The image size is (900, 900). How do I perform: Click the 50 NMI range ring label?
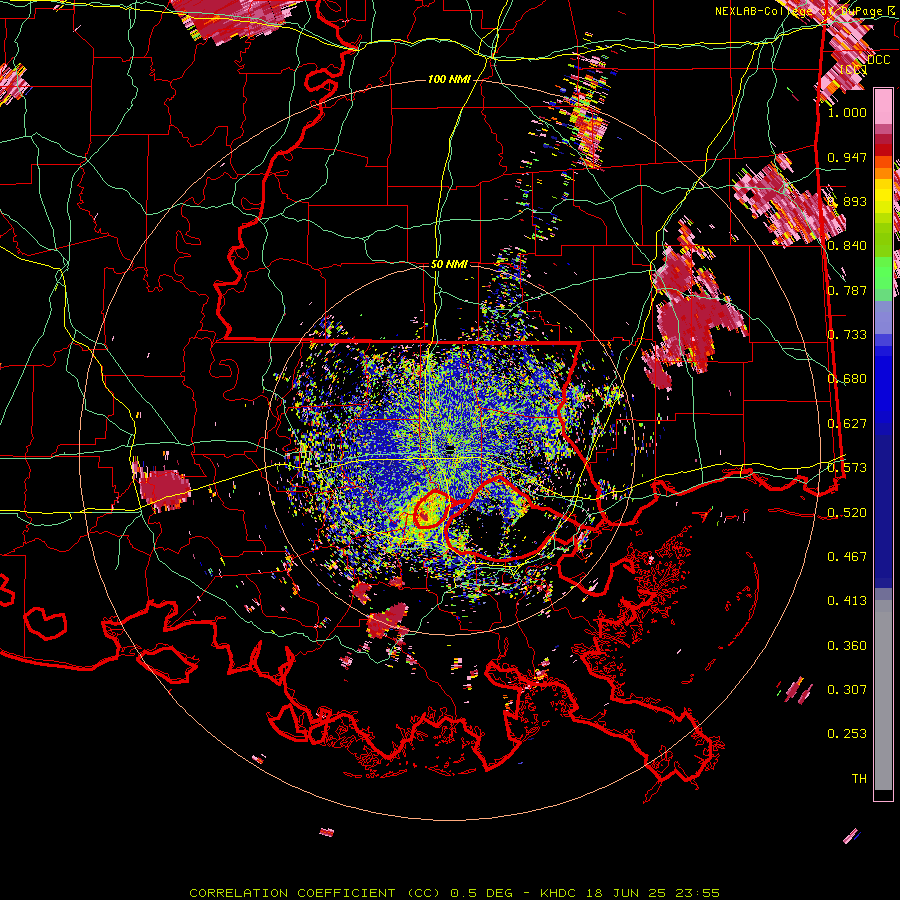pos(449,264)
